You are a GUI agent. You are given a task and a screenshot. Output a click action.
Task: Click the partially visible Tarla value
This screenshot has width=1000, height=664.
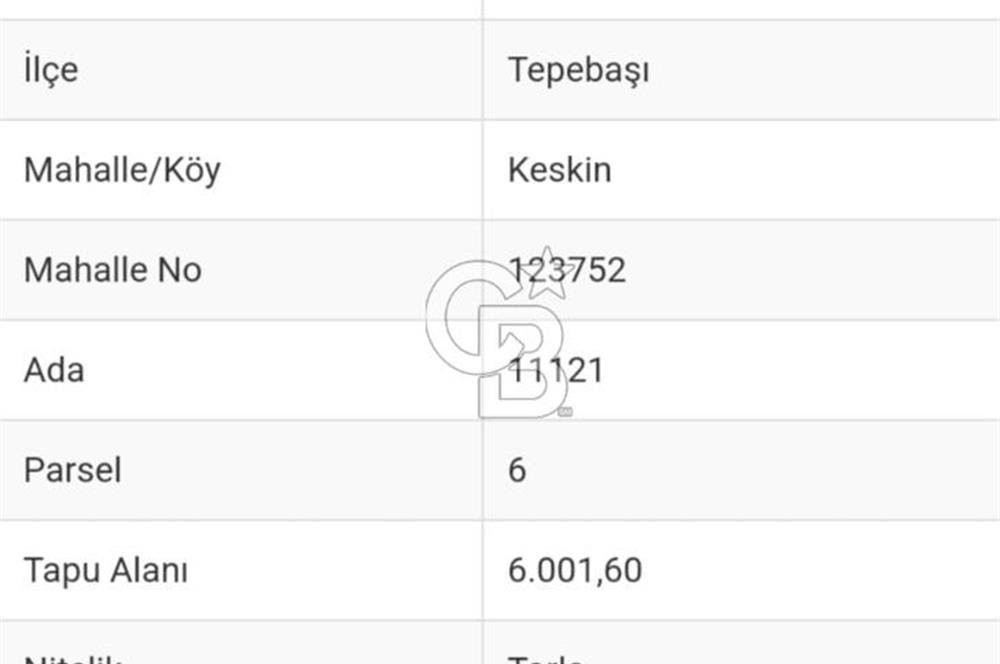pyautogui.click(x=545, y=656)
